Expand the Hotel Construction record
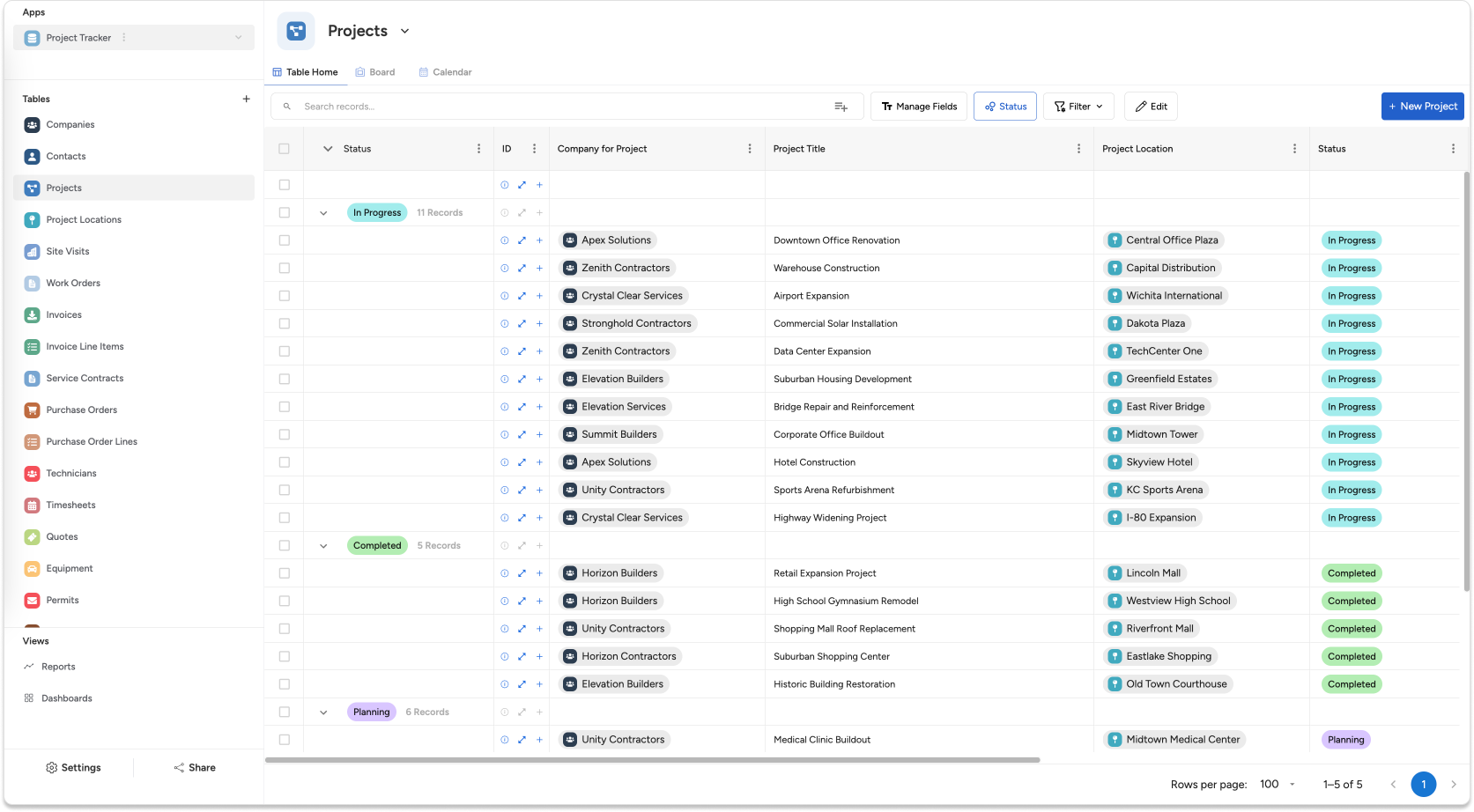This screenshot has width=1474, height=812. click(x=522, y=462)
